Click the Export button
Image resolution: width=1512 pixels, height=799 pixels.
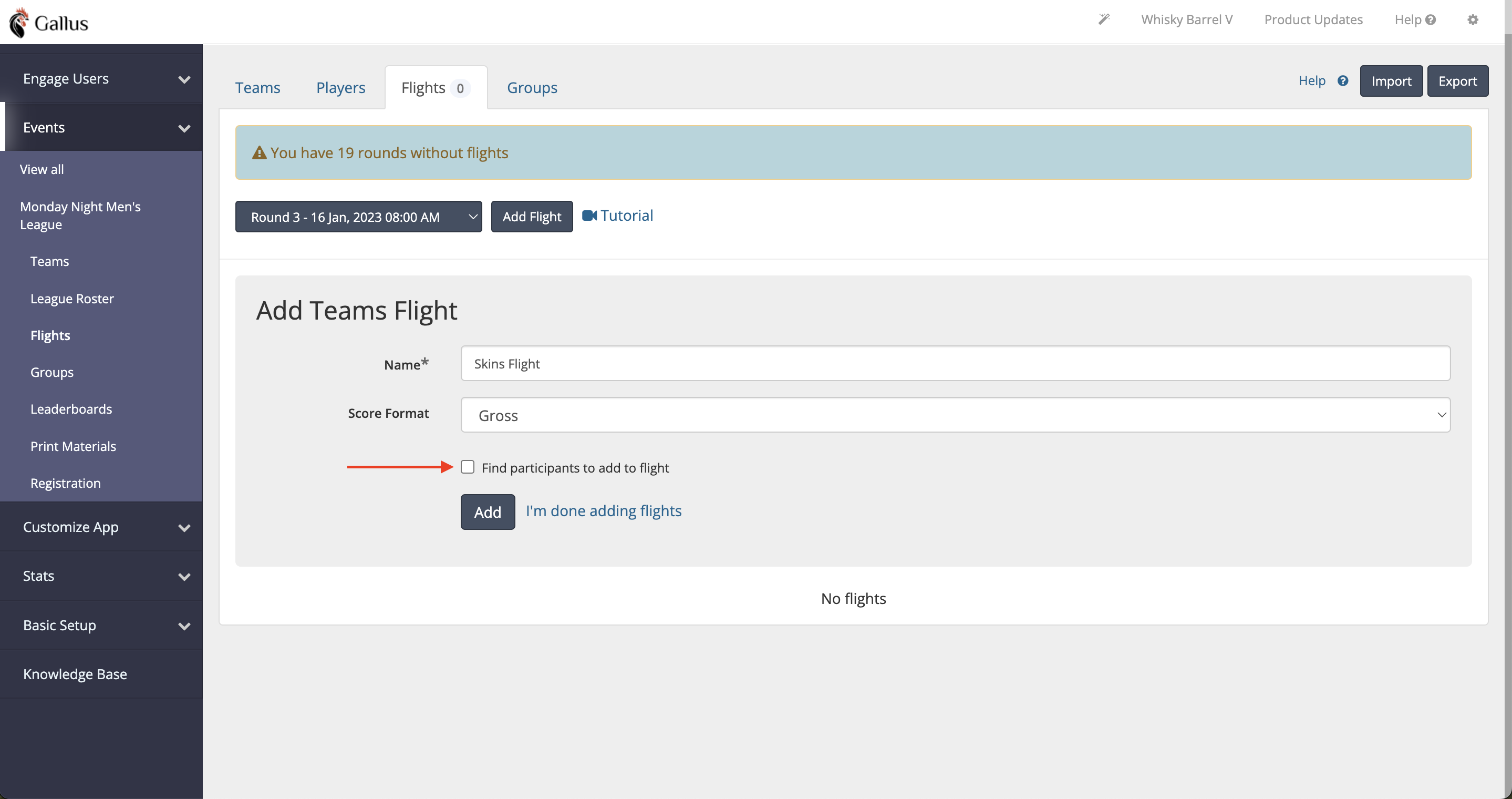tap(1457, 81)
